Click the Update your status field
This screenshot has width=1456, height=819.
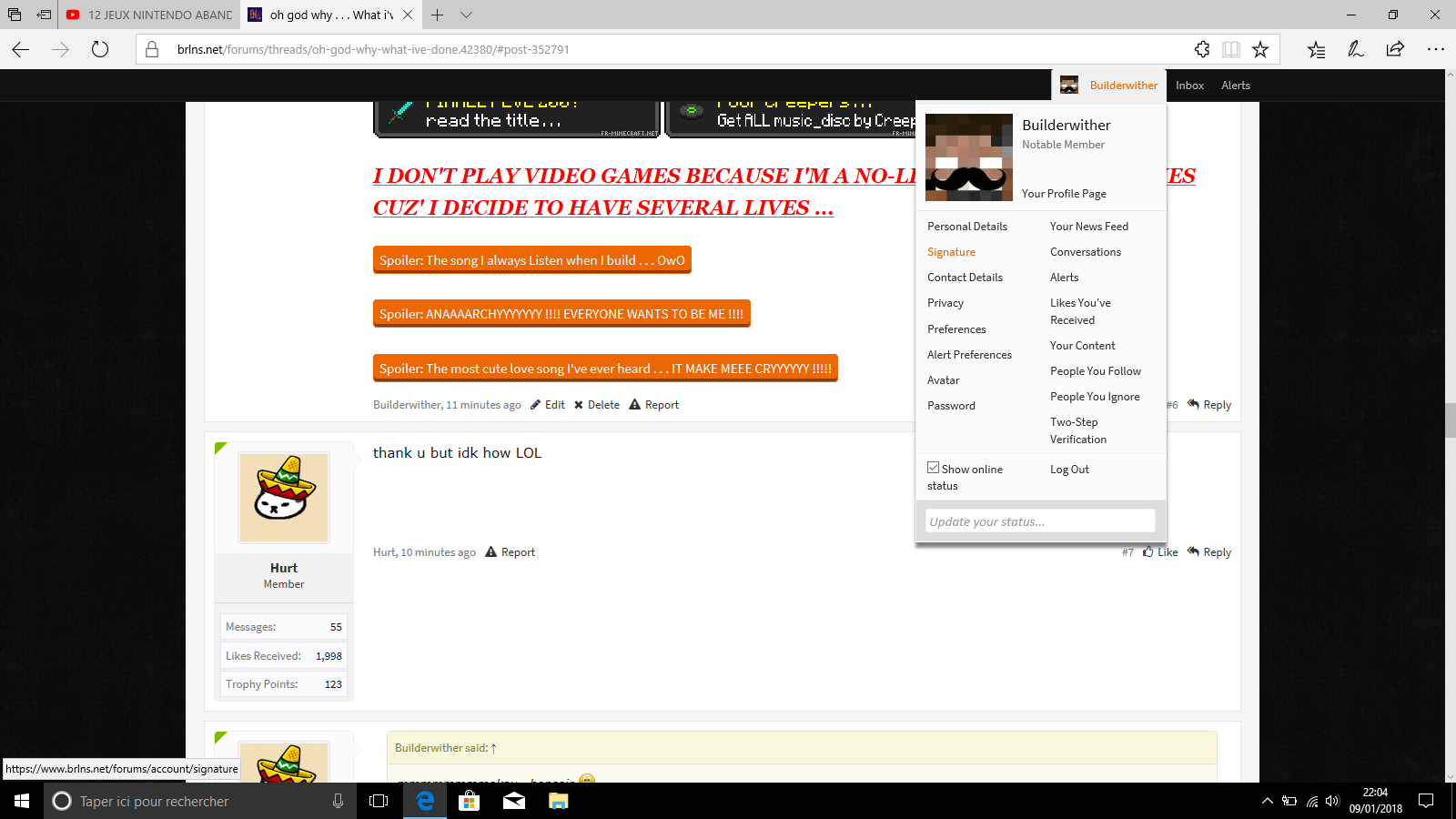tap(1040, 521)
